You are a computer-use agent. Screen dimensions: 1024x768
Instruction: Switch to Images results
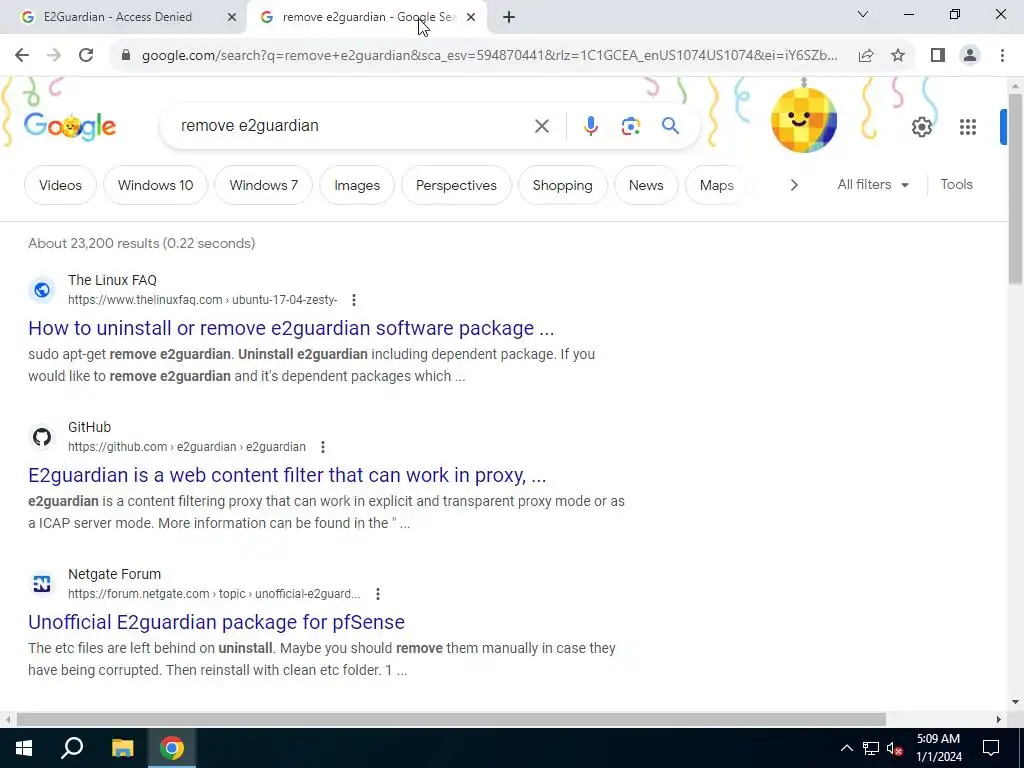(x=357, y=185)
